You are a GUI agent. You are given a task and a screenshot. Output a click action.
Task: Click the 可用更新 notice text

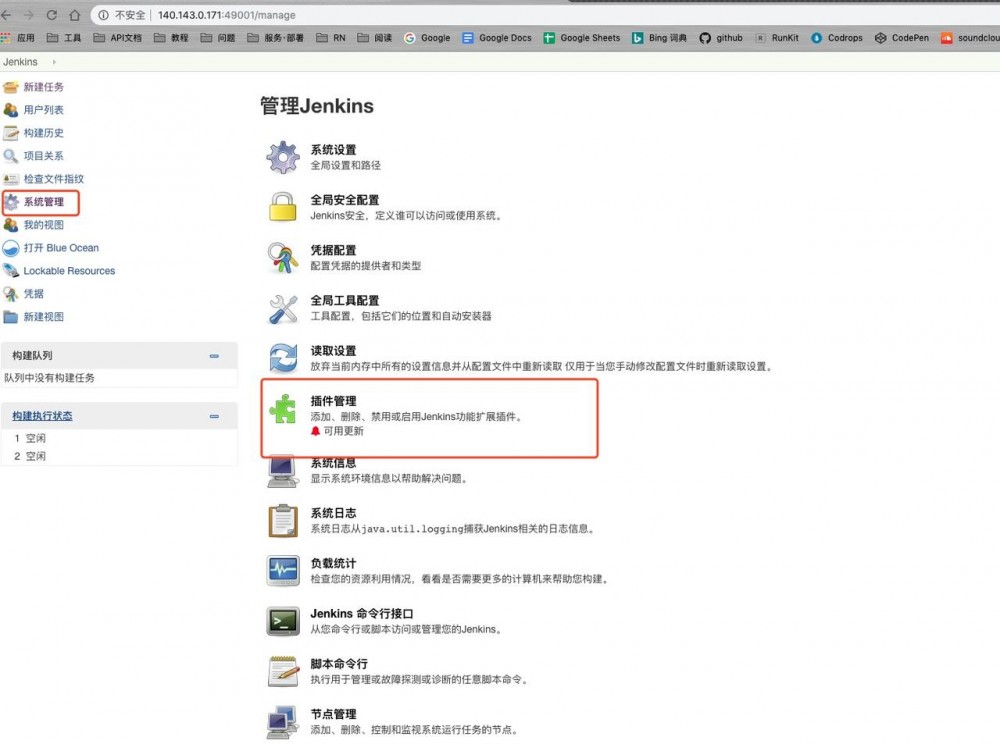[x=343, y=431]
